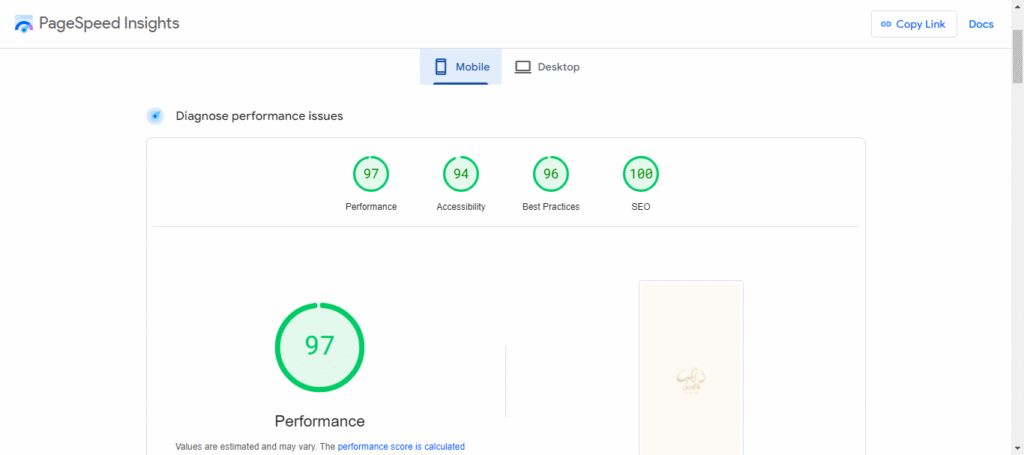This screenshot has height=455, width=1024.
Task: Switch to the Mobile tab
Action: click(x=461, y=67)
